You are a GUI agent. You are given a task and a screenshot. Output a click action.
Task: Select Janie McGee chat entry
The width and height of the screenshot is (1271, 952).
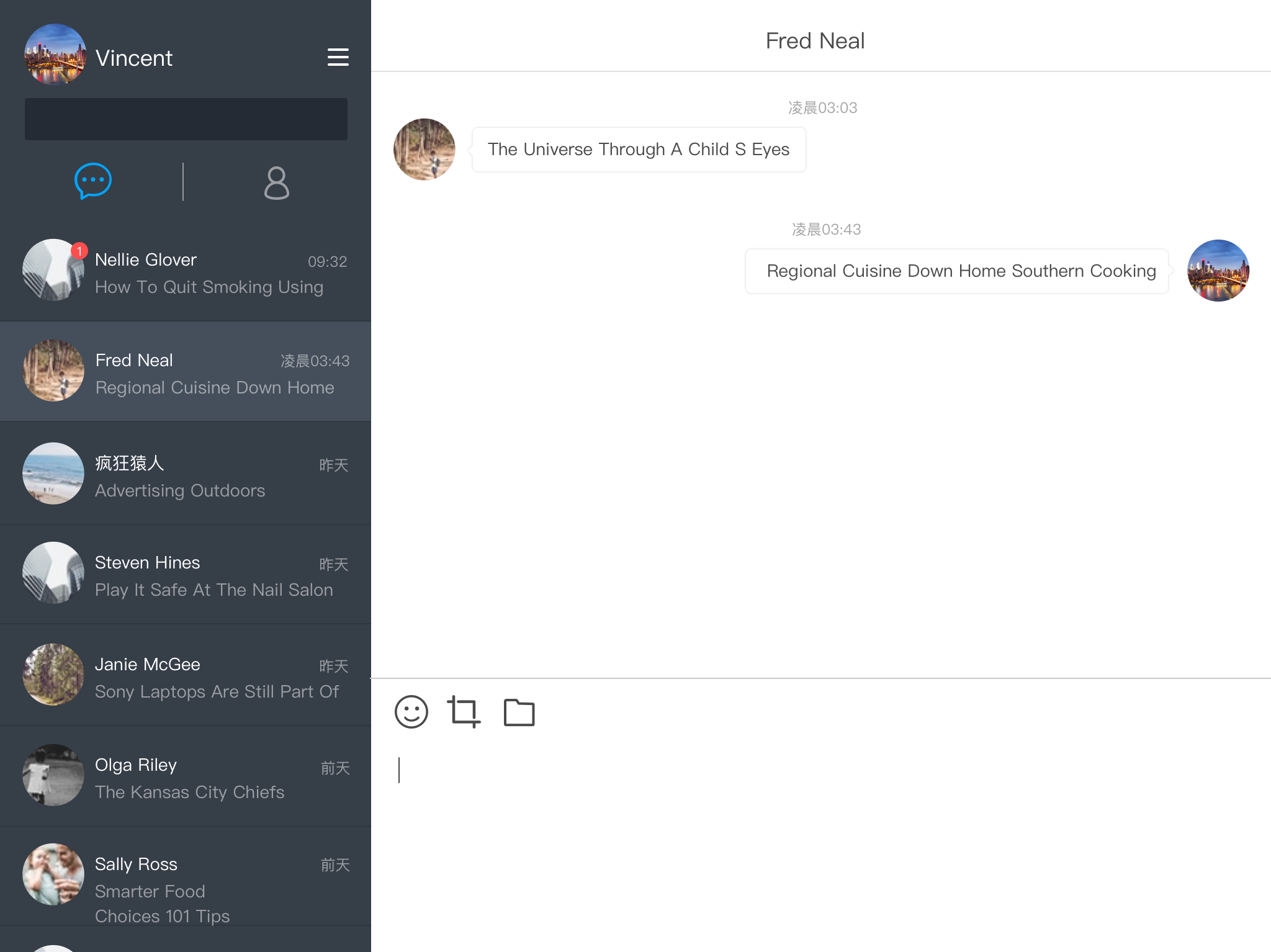click(x=186, y=676)
